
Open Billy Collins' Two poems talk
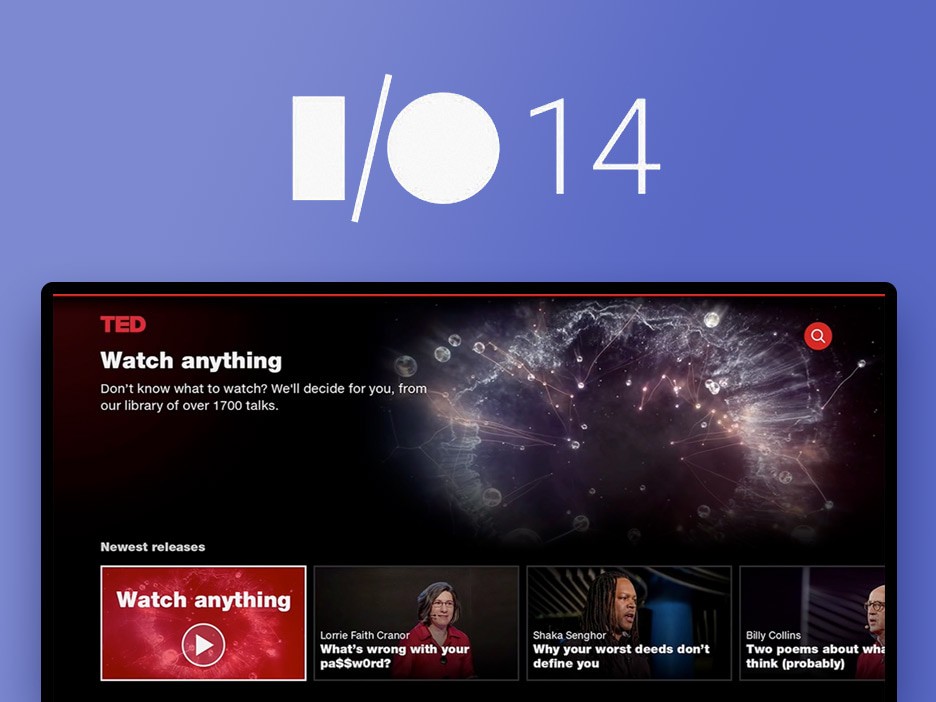pyautogui.click(x=812, y=623)
